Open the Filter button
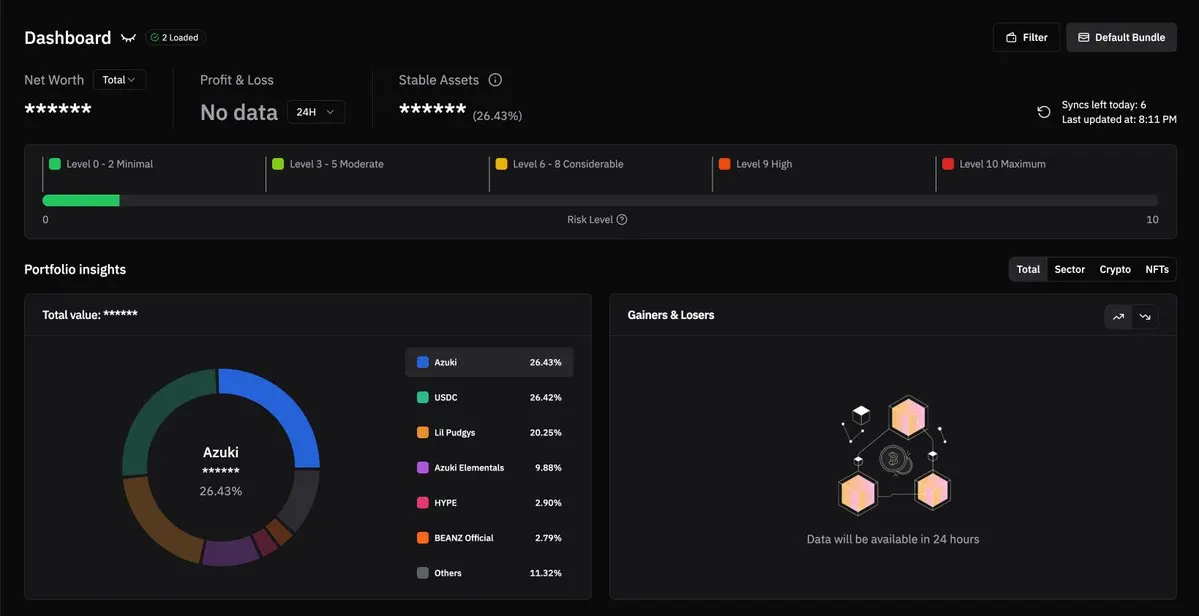The image size is (1199, 616). [1026, 37]
